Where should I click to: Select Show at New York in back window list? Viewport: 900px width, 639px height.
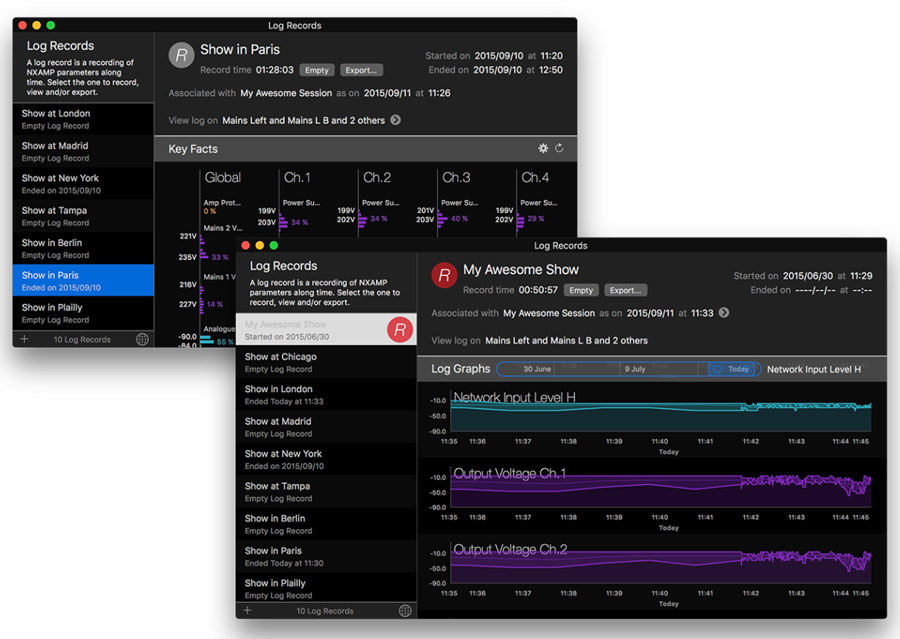pos(83,184)
